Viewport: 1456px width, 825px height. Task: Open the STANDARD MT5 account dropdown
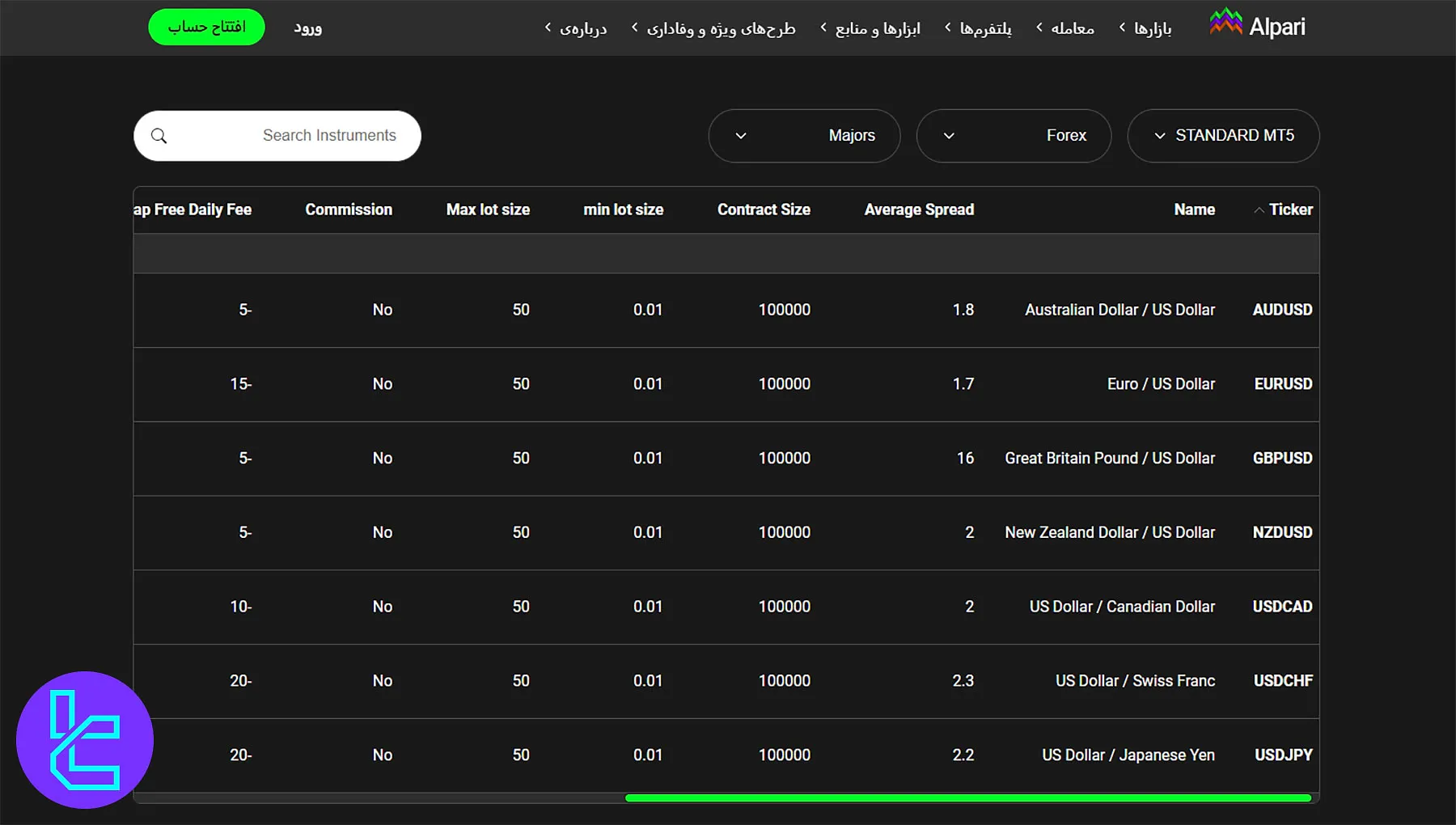[1223, 136]
